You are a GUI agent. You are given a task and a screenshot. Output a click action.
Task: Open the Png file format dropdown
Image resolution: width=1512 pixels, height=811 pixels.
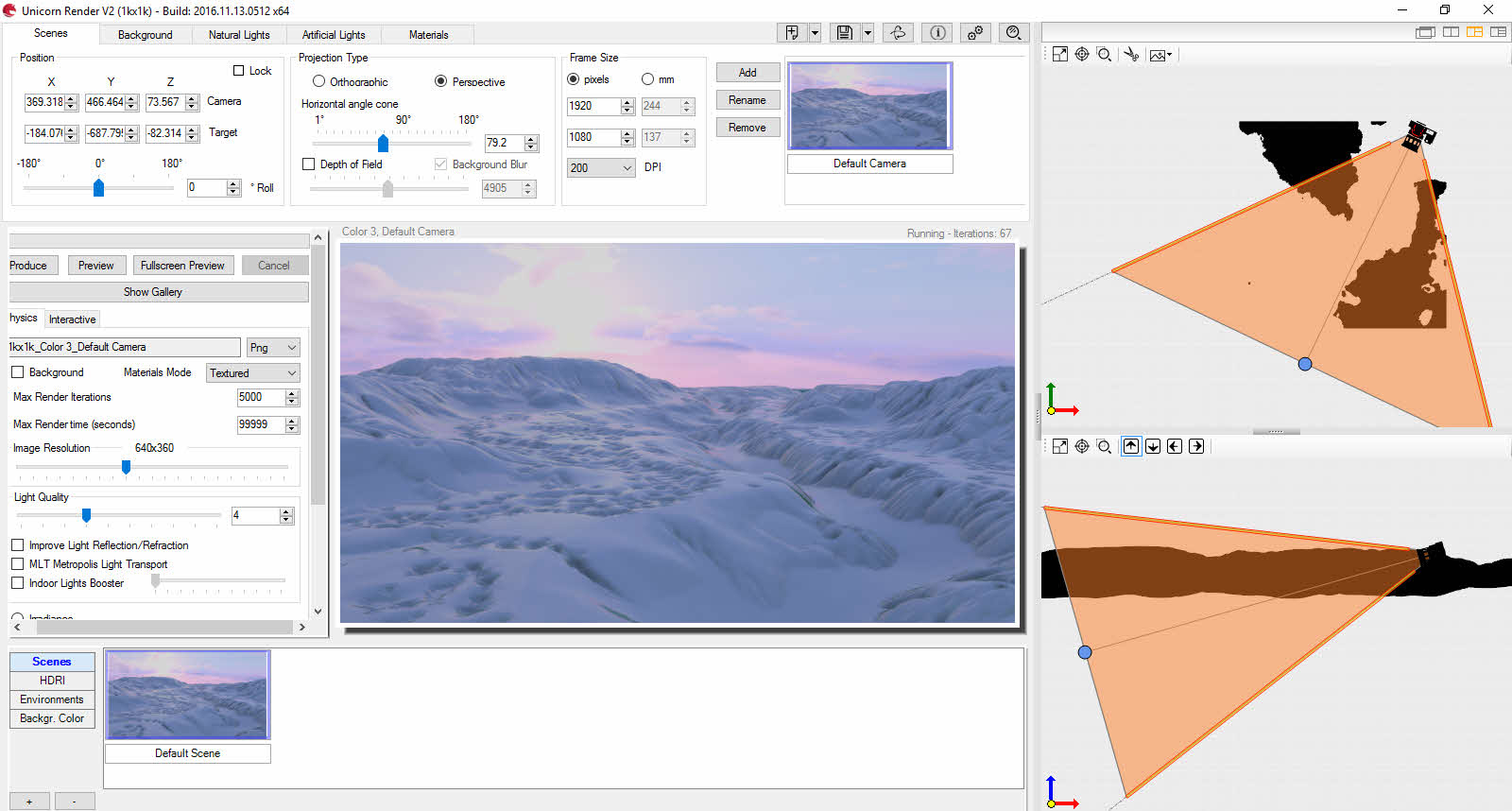click(273, 348)
